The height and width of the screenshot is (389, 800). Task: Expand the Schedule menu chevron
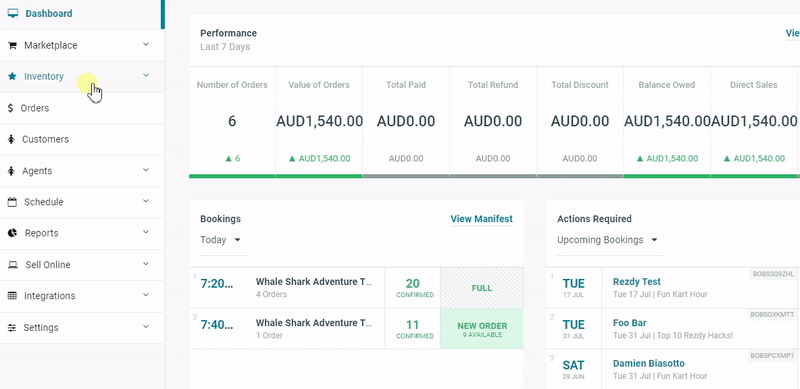146,201
